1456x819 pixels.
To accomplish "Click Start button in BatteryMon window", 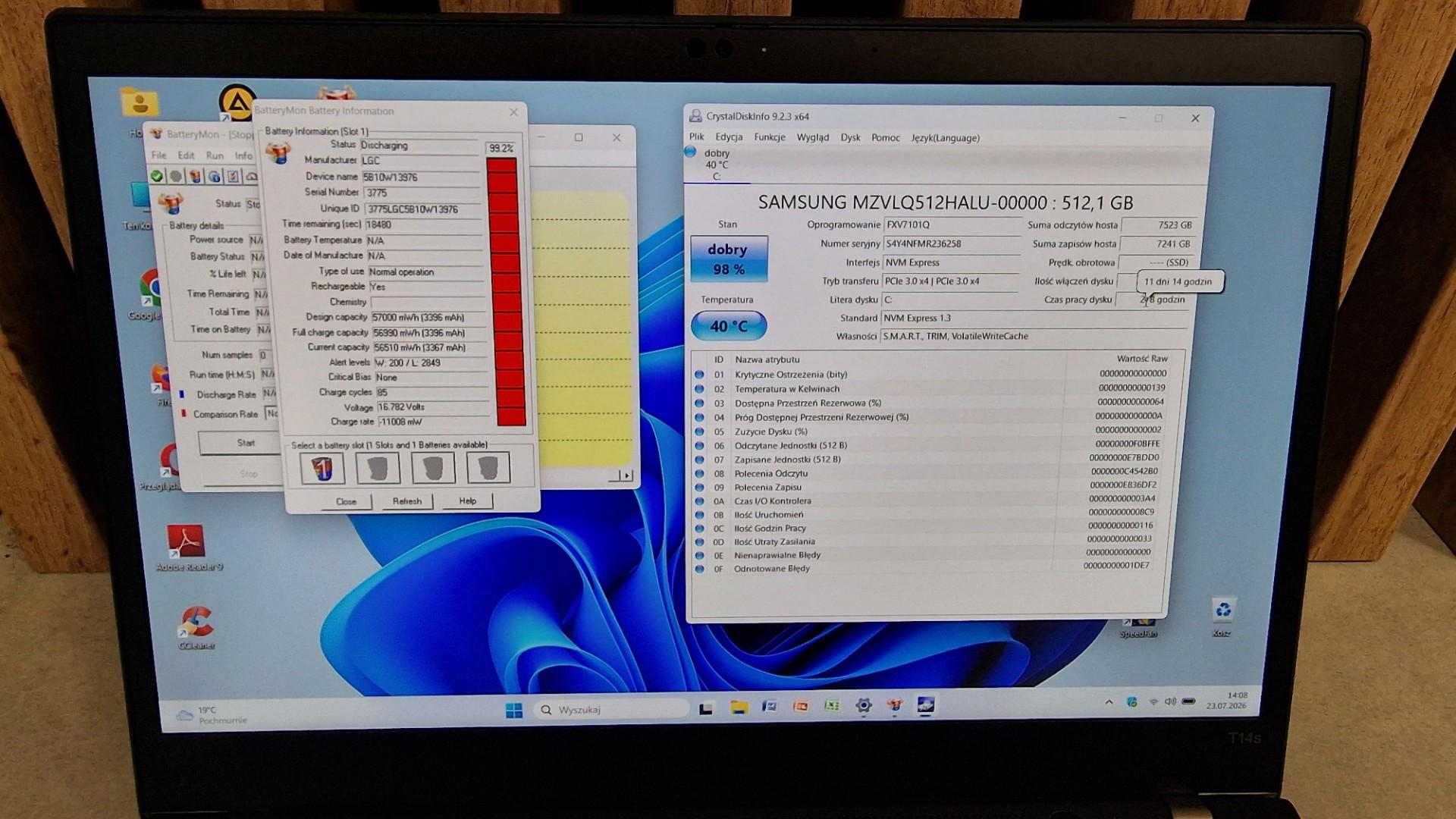I will click(x=241, y=443).
